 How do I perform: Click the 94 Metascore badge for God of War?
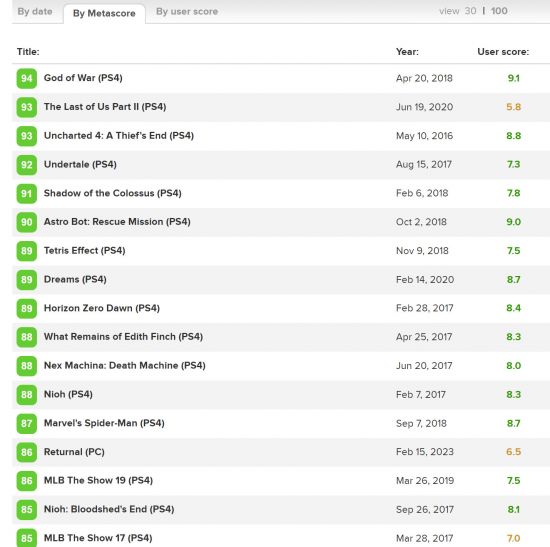pyautogui.click(x=27, y=78)
